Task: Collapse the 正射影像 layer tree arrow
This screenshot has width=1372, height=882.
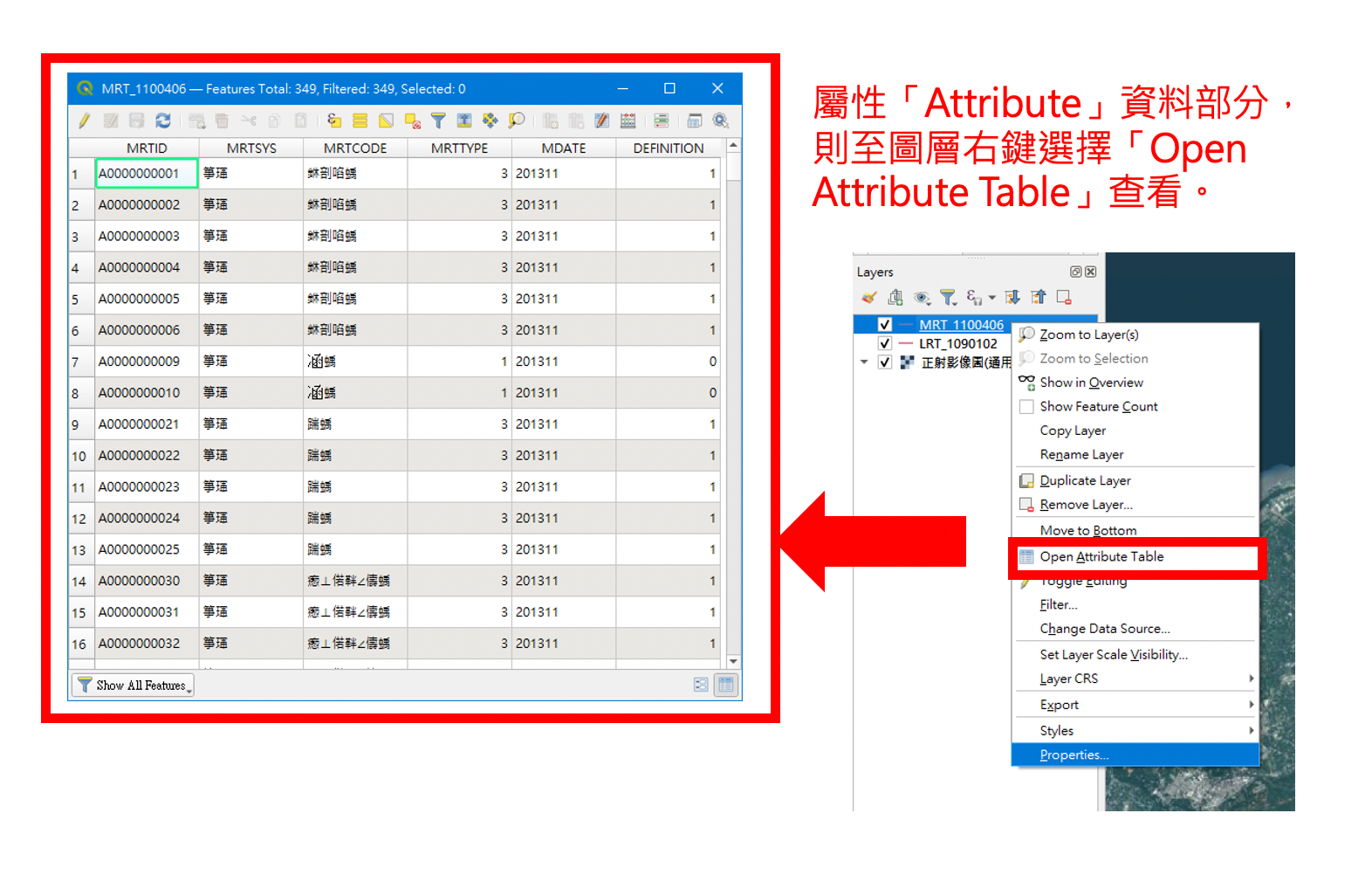Action: pos(864,362)
